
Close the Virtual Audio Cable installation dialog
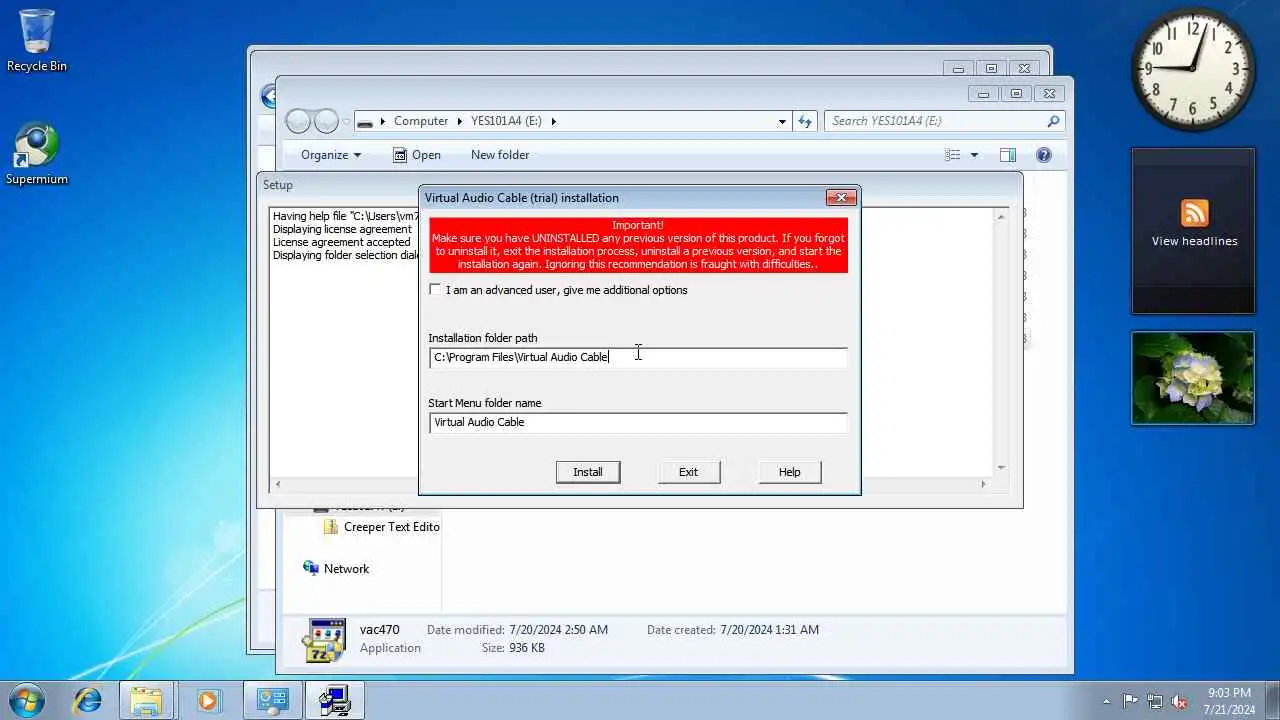[x=841, y=198]
